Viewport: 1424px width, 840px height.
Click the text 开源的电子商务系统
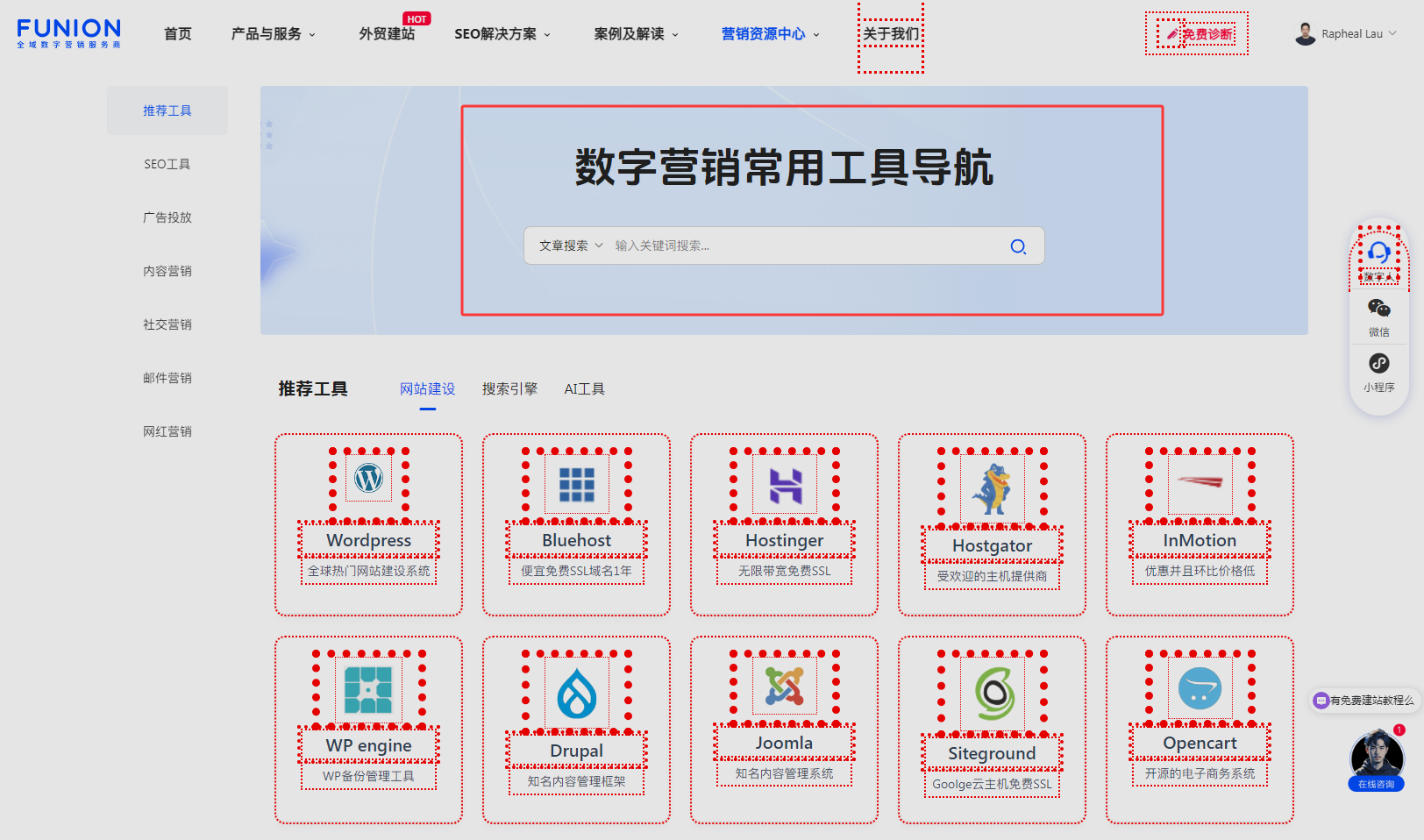tap(1200, 773)
